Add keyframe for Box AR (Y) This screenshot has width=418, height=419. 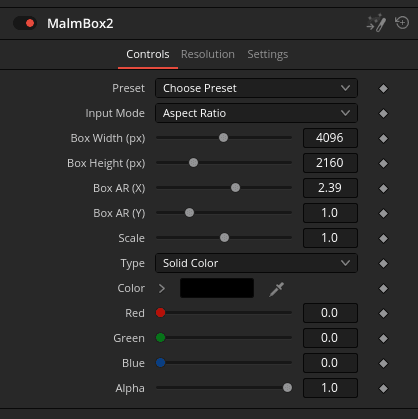383,213
